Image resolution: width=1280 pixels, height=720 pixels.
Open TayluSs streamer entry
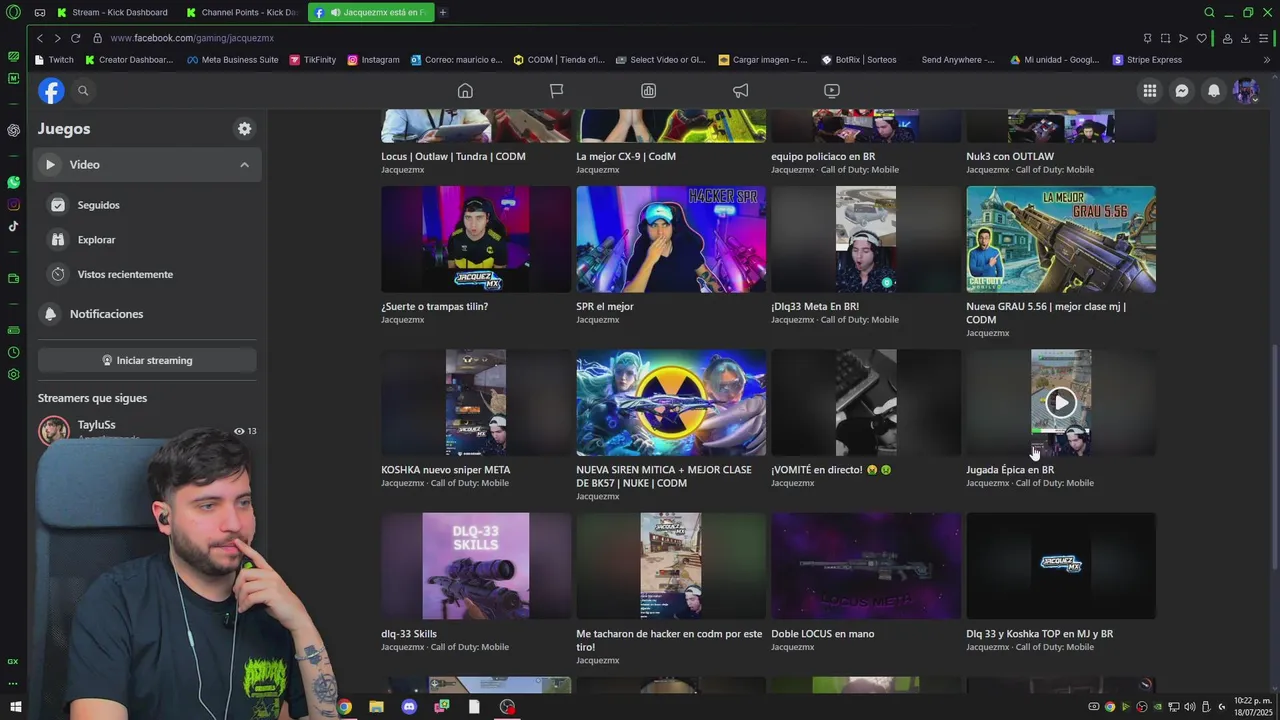click(x=147, y=430)
